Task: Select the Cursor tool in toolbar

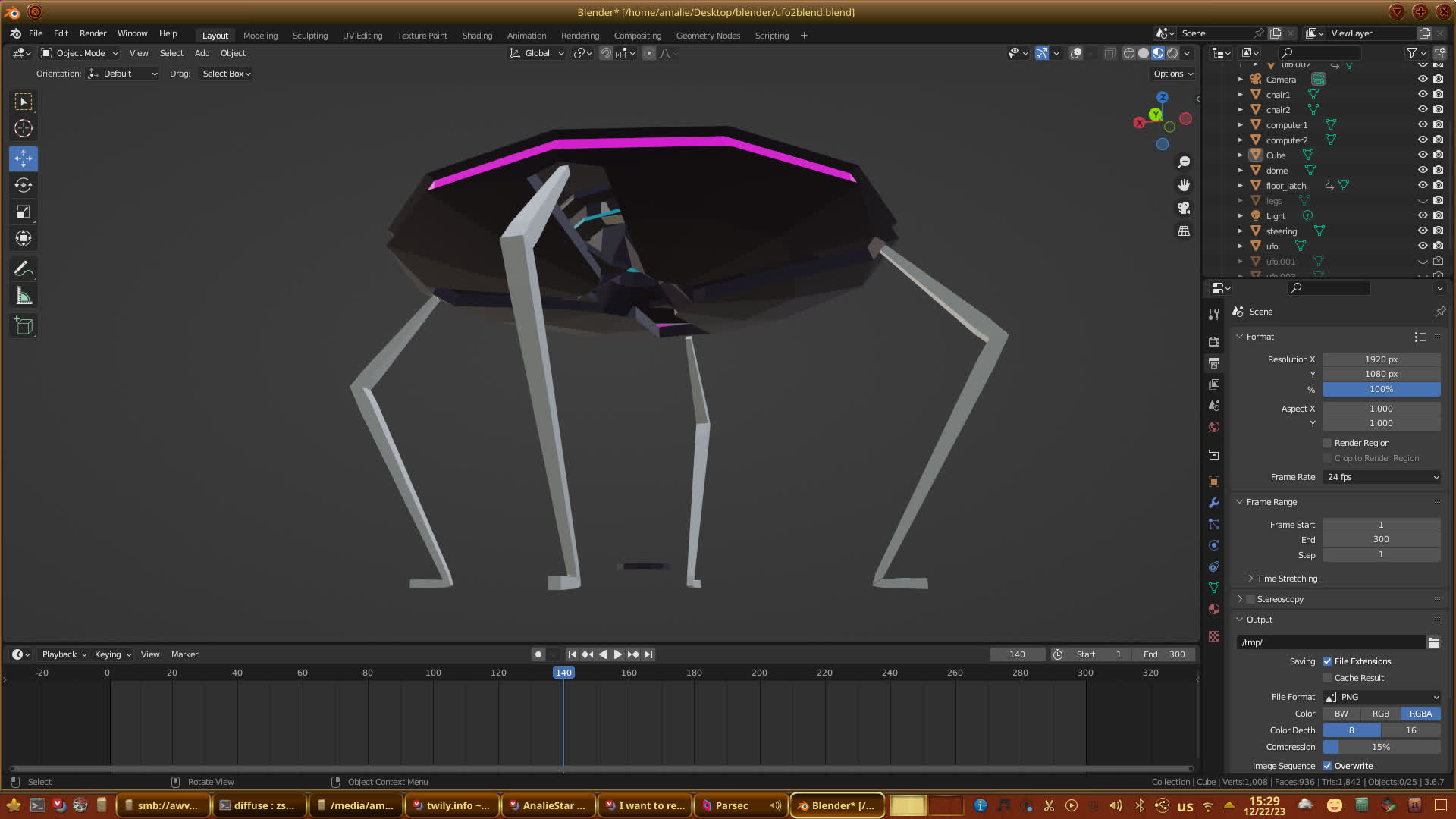Action: [x=24, y=128]
